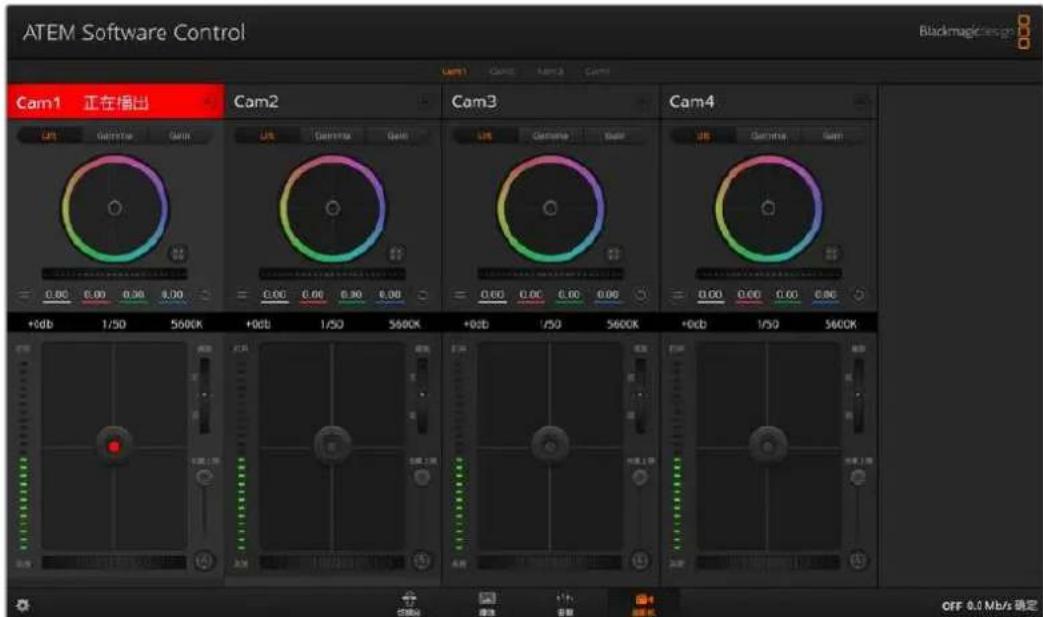1043x617 pixels.
Task: Click the red Cam1 on-air header
Action: 115,102
